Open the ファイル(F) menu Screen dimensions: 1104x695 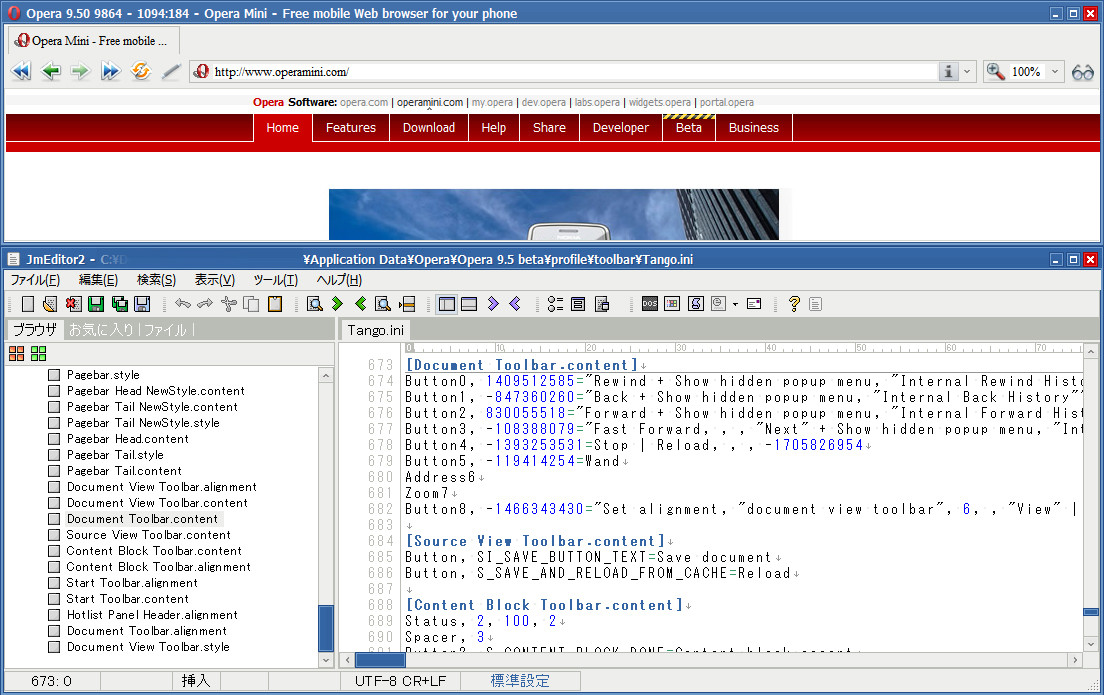[35, 280]
